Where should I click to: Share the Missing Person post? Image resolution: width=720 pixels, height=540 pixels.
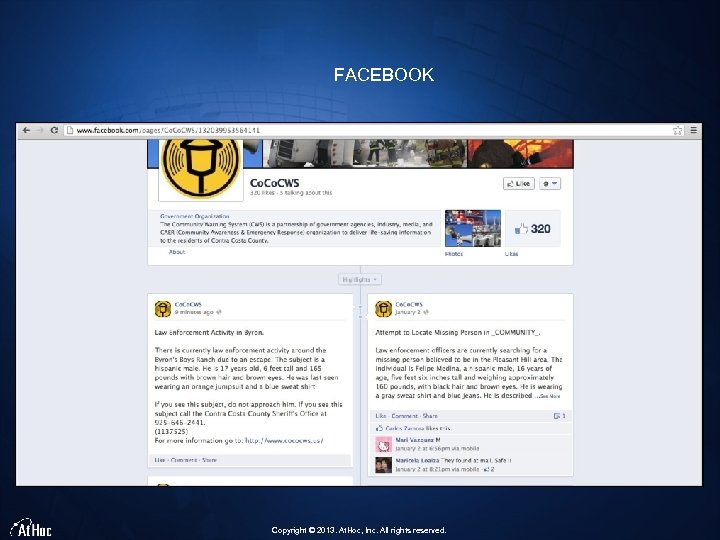point(430,416)
